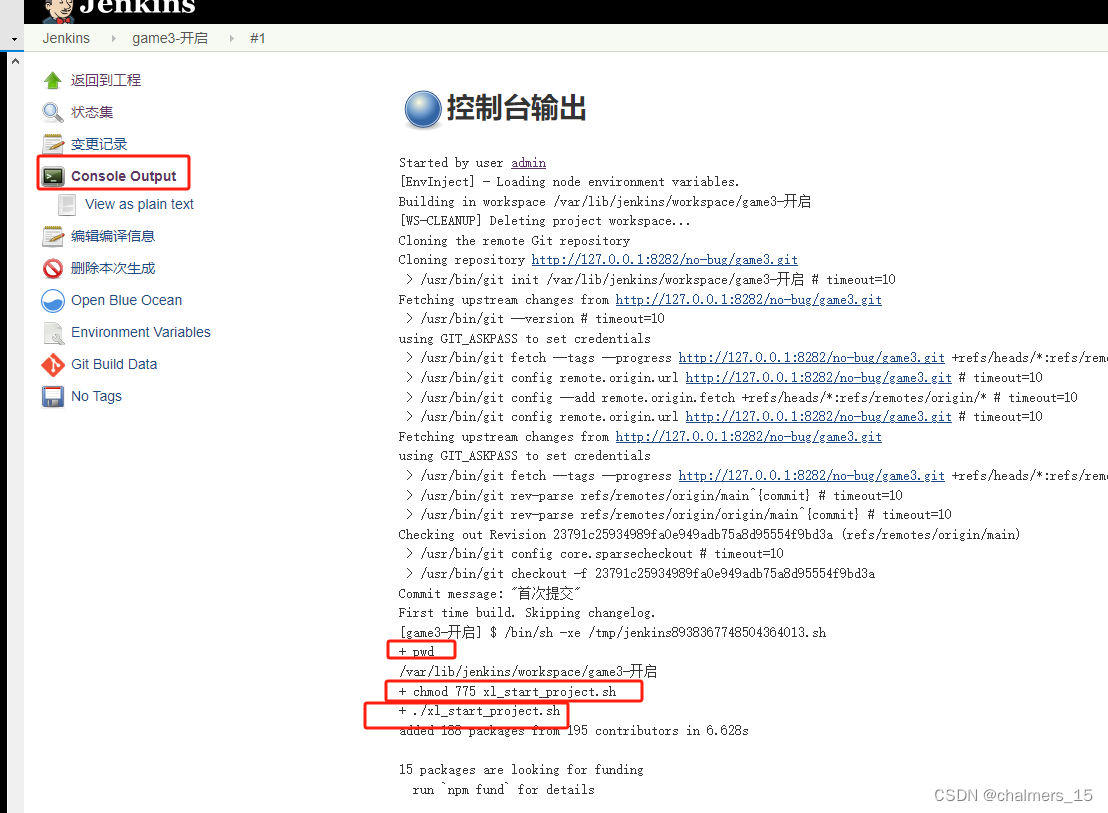Click the Checking out Revision line
The width and height of the screenshot is (1108, 813).
(709, 535)
